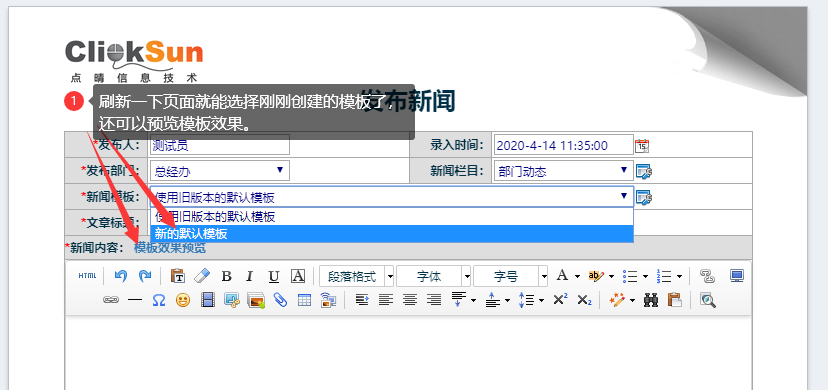
Task: Open the 模板效果预览 link
Action: 170,248
